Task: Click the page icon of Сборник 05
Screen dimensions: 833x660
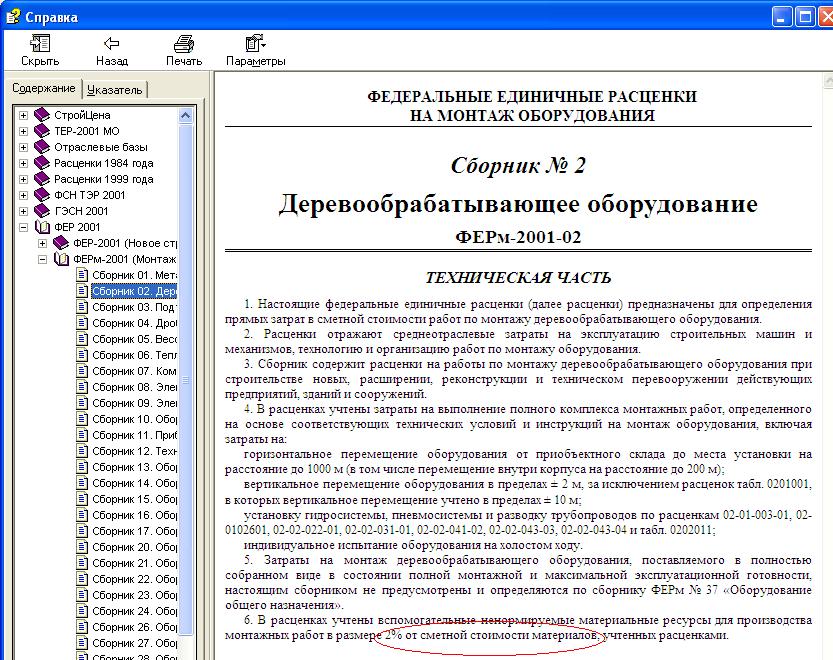Action: [x=82, y=339]
